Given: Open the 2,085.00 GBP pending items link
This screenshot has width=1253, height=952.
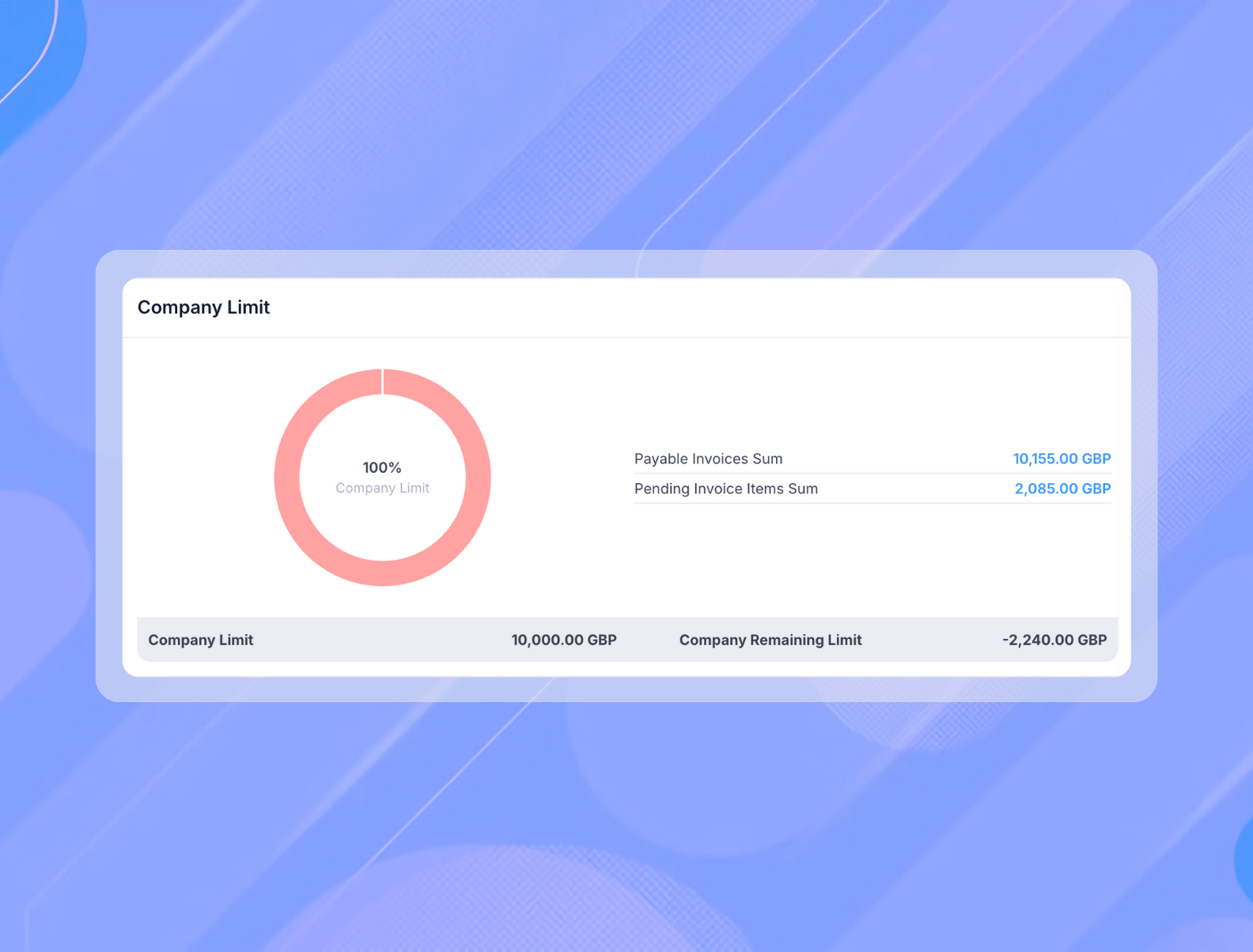Looking at the screenshot, I should pos(1062,489).
